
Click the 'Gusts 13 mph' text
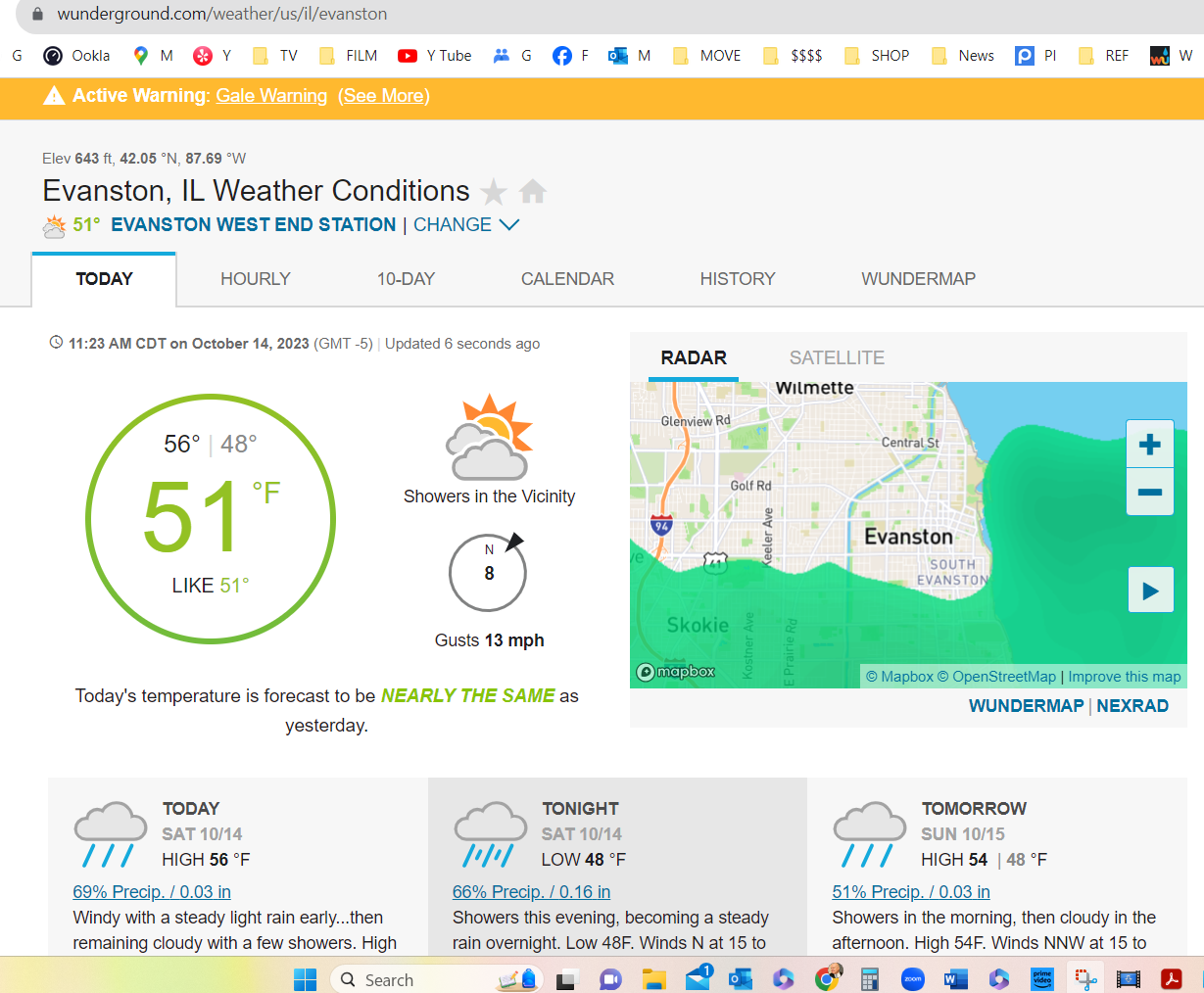489,640
